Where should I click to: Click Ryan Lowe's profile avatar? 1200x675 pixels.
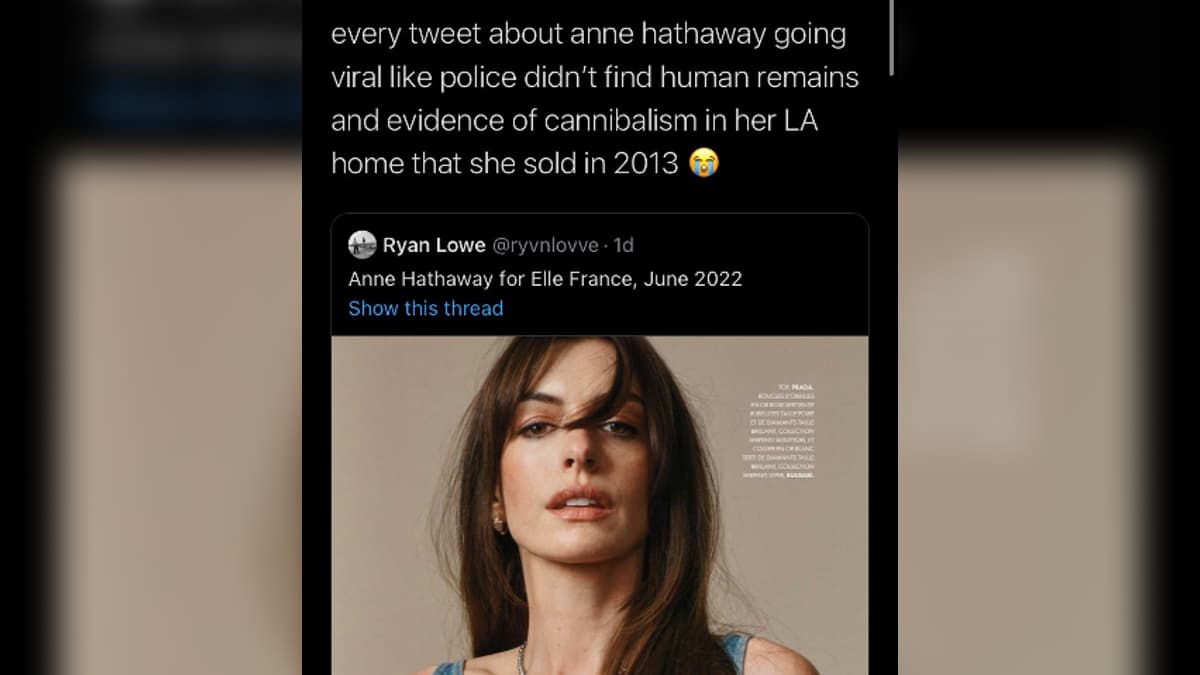click(x=363, y=243)
